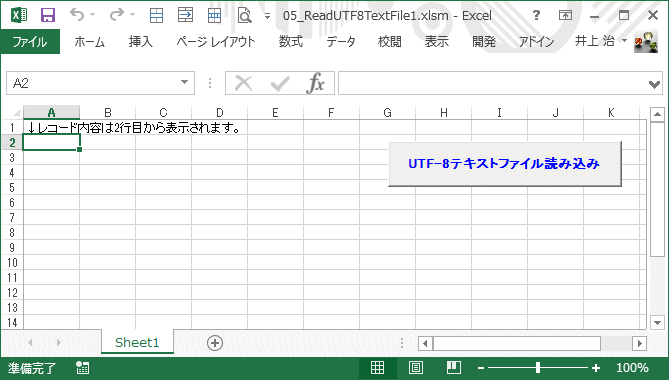Viewport: 669px width, 380px height.
Task: Open print preview in the quick access toolbar
Action: [244, 15]
